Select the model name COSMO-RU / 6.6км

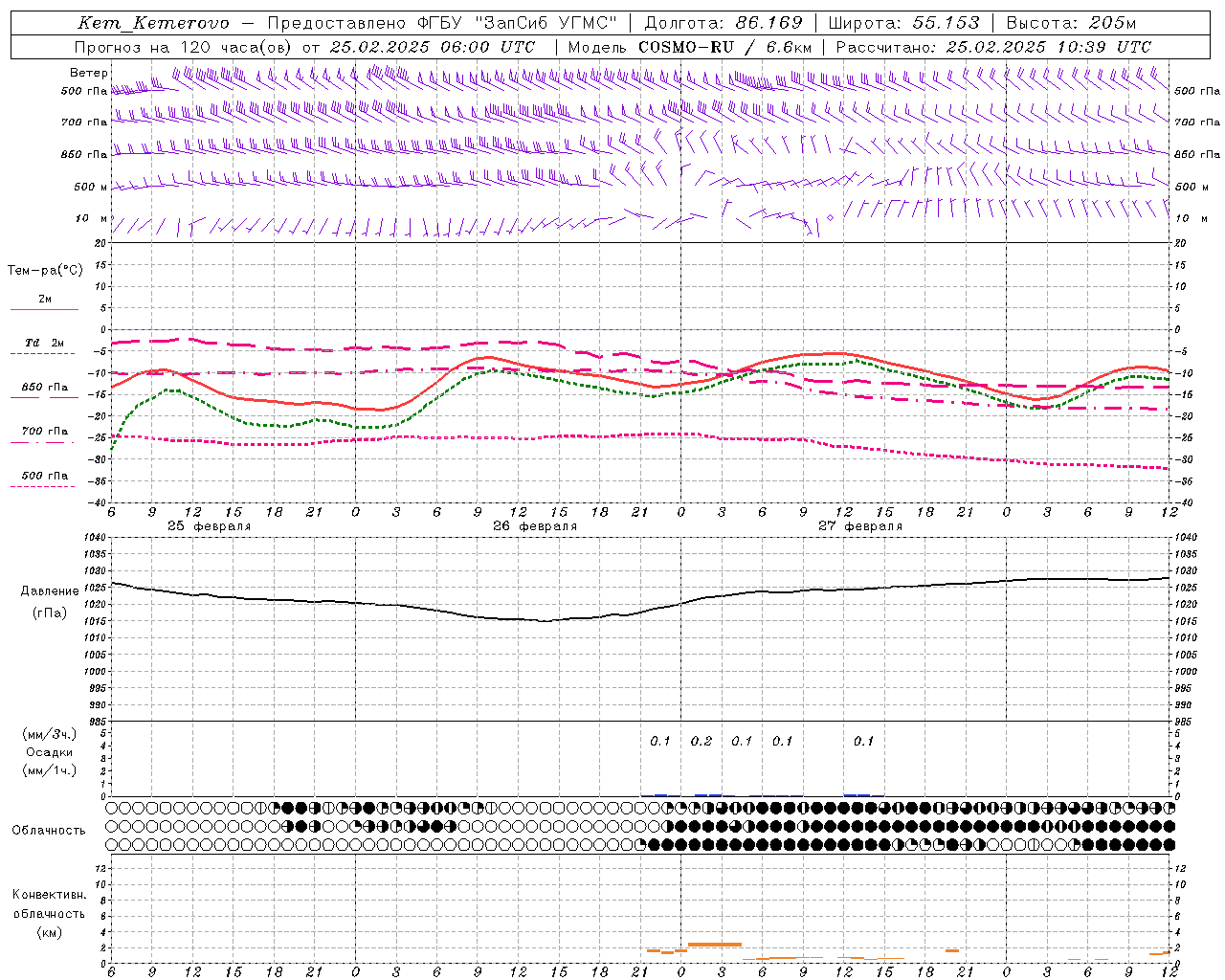click(725, 47)
